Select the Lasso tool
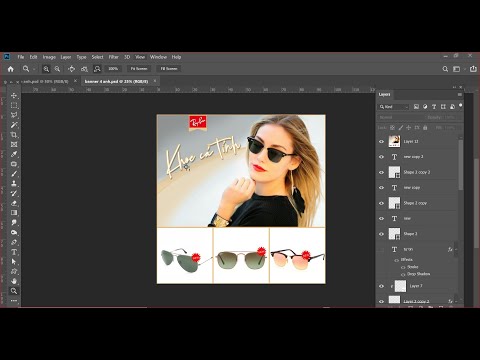This screenshot has width=480, height=360. coord(14,115)
